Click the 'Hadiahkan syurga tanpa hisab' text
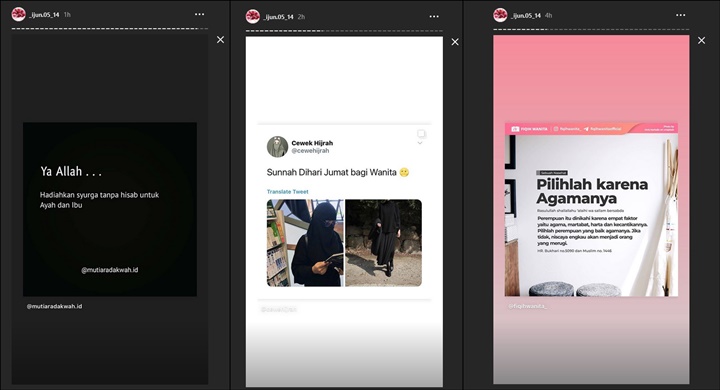Screen dimensions: 720x390 click(99, 200)
